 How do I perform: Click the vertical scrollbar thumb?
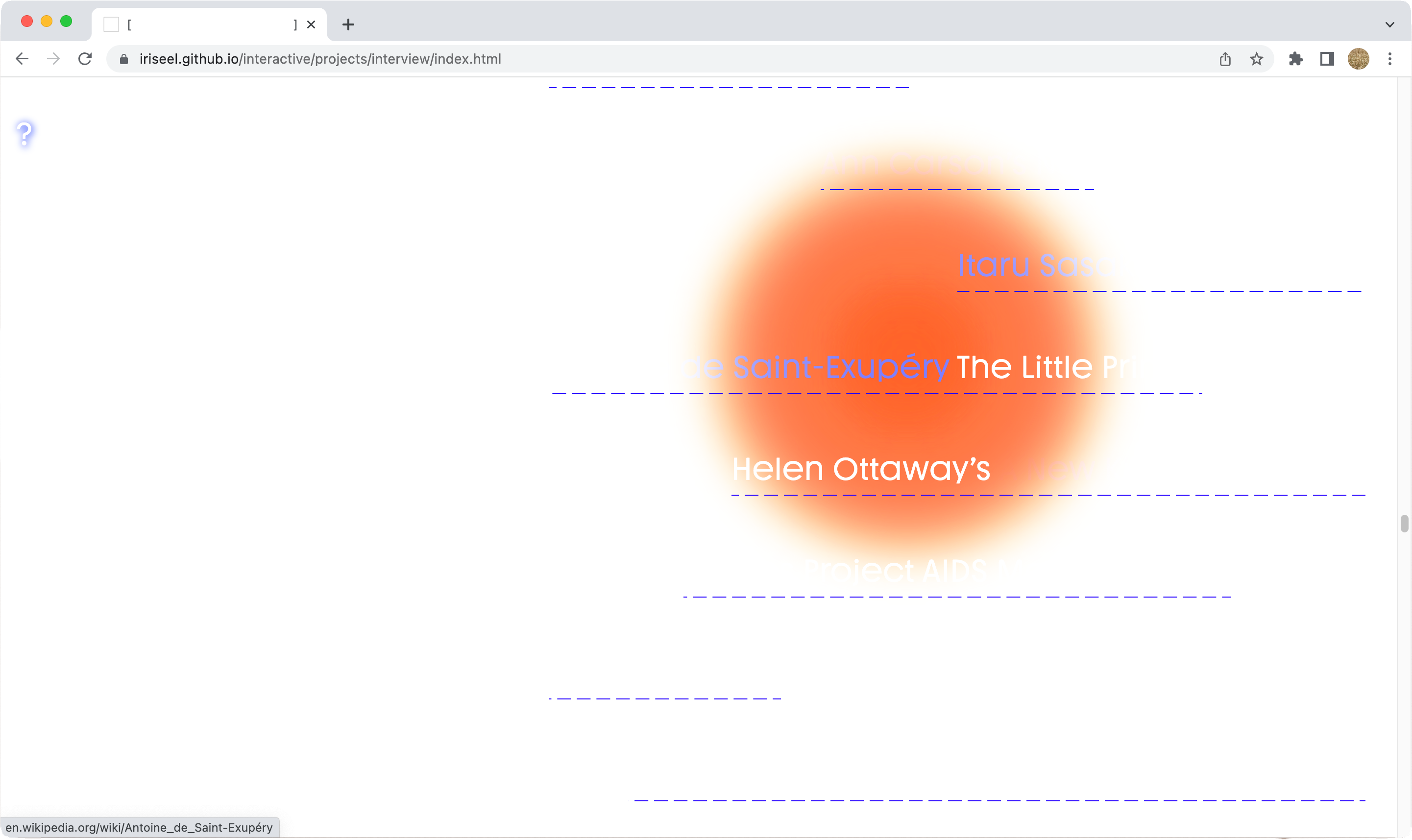click(x=1404, y=524)
